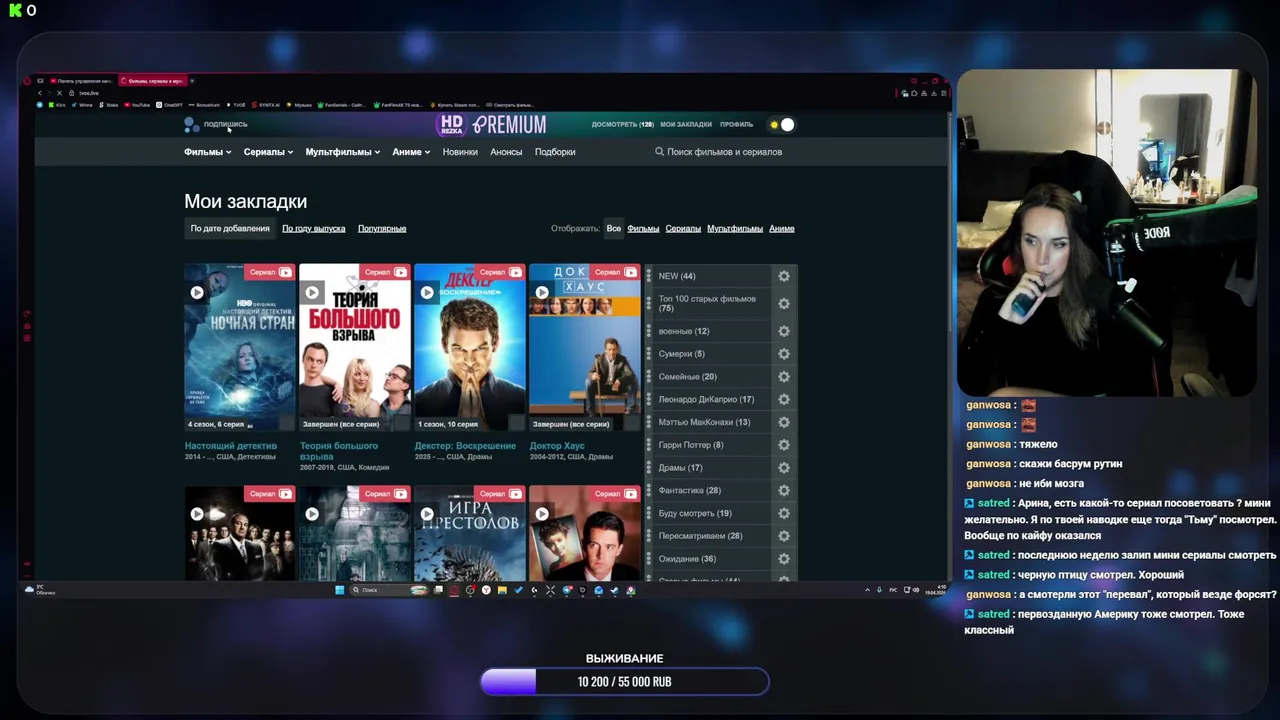Click browser stop-loading X button
1280x720 pixels.
coord(59,93)
